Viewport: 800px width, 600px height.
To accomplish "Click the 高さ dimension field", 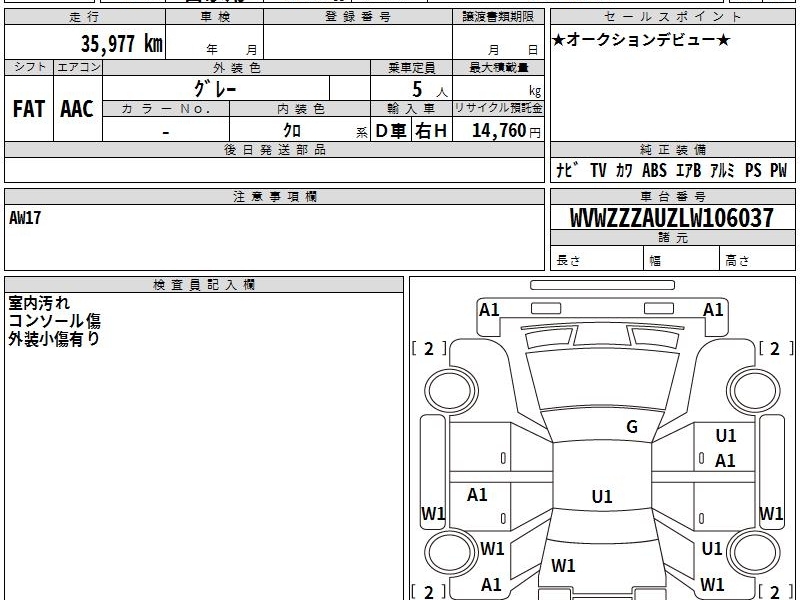I will point(757,259).
